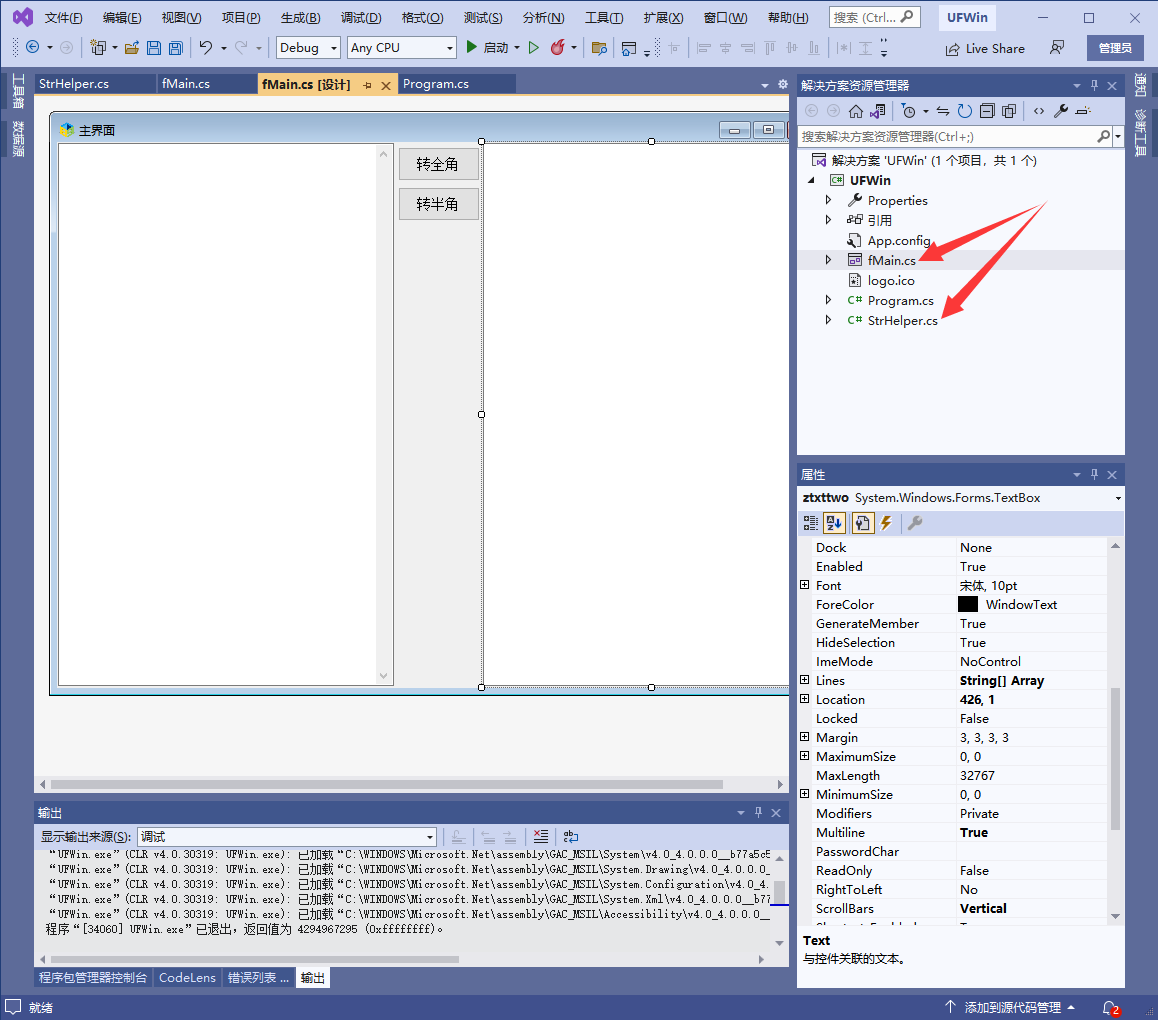The image size is (1158, 1020).
Task: Collapse All in Solution Explorer
Action: tap(987, 111)
